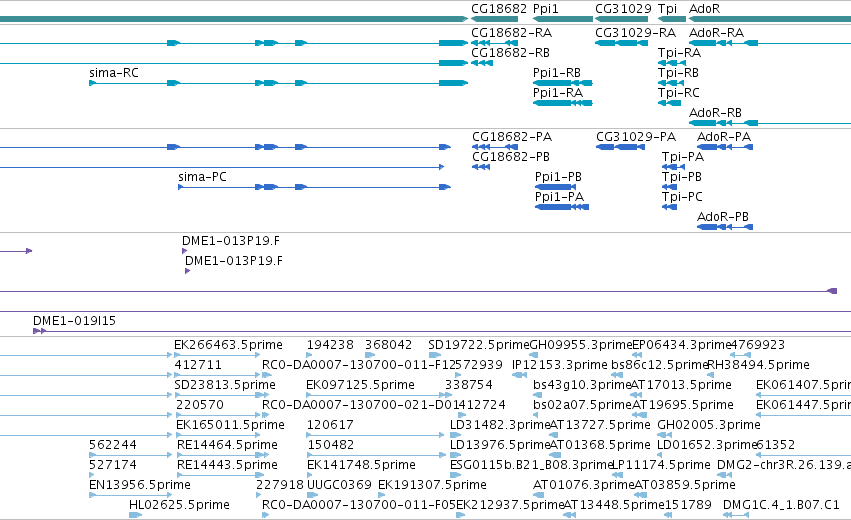The height and width of the screenshot is (520, 851).
Task: Select EST label 368042
Action: [389, 345]
